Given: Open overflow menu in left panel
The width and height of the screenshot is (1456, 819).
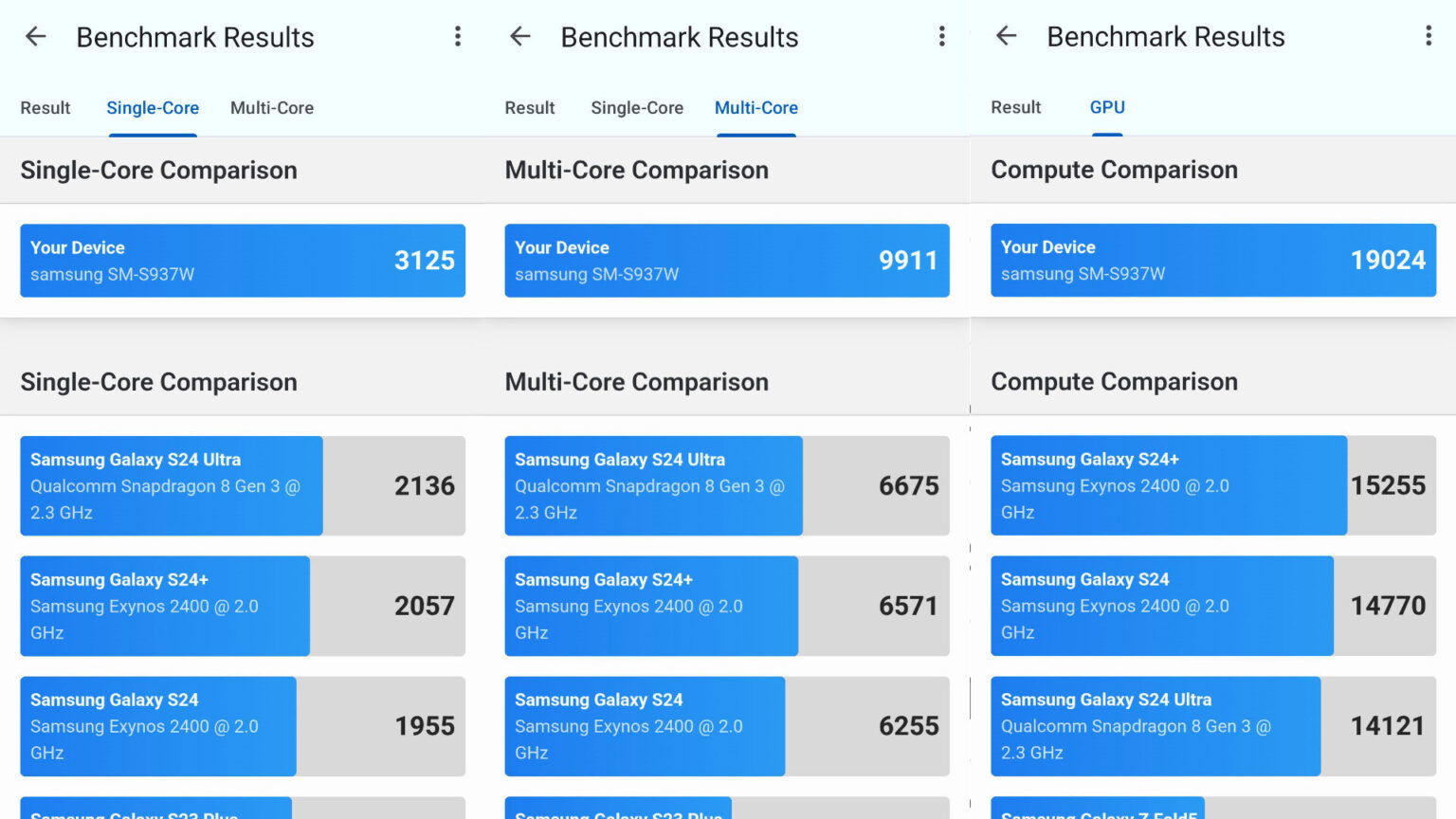Looking at the screenshot, I should tap(458, 37).
